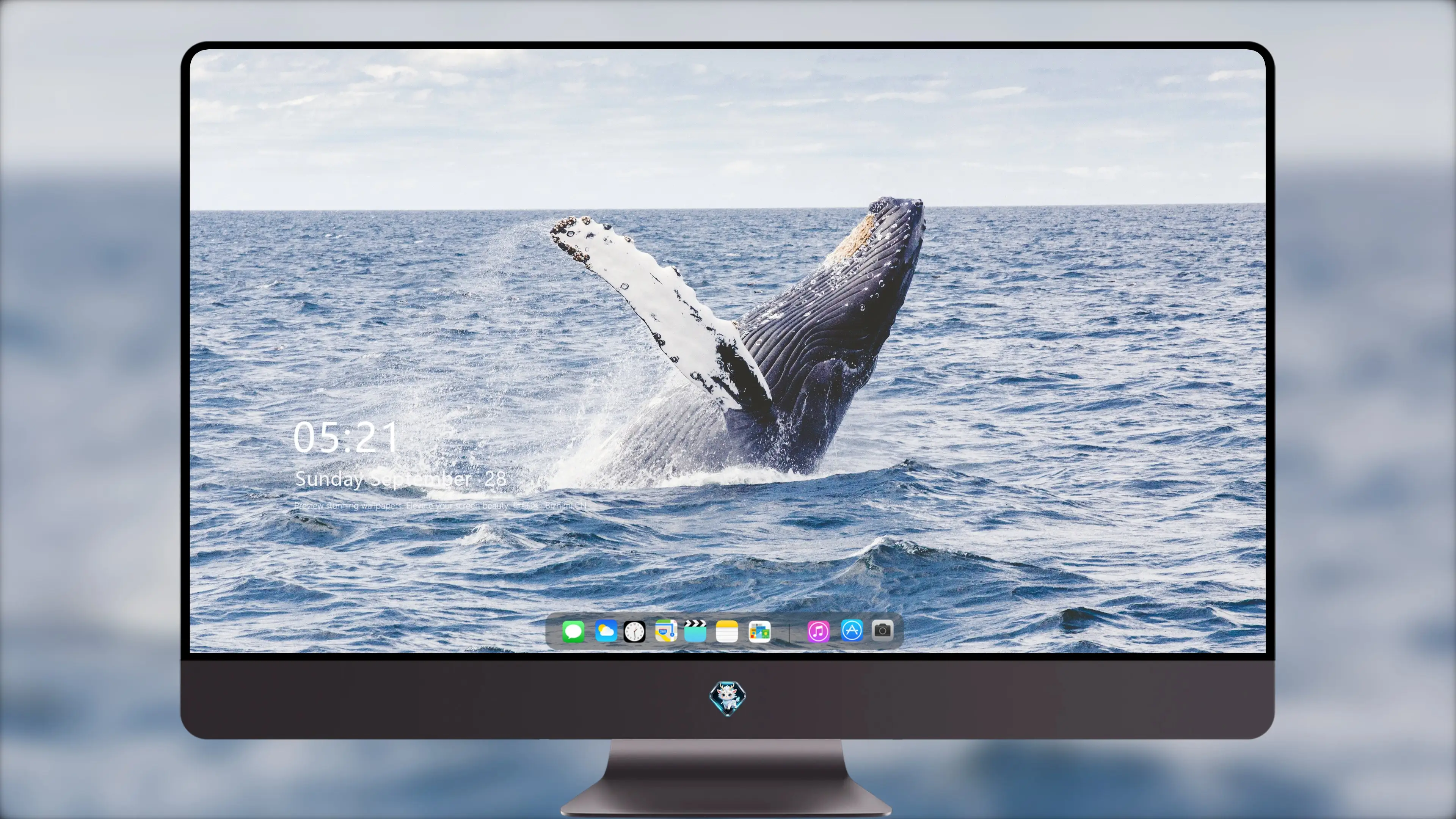Image resolution: width=1456 pixels, height=819 pixels.
Task: Open the Maps app in the dock
Action: click(x=666, y=631)
